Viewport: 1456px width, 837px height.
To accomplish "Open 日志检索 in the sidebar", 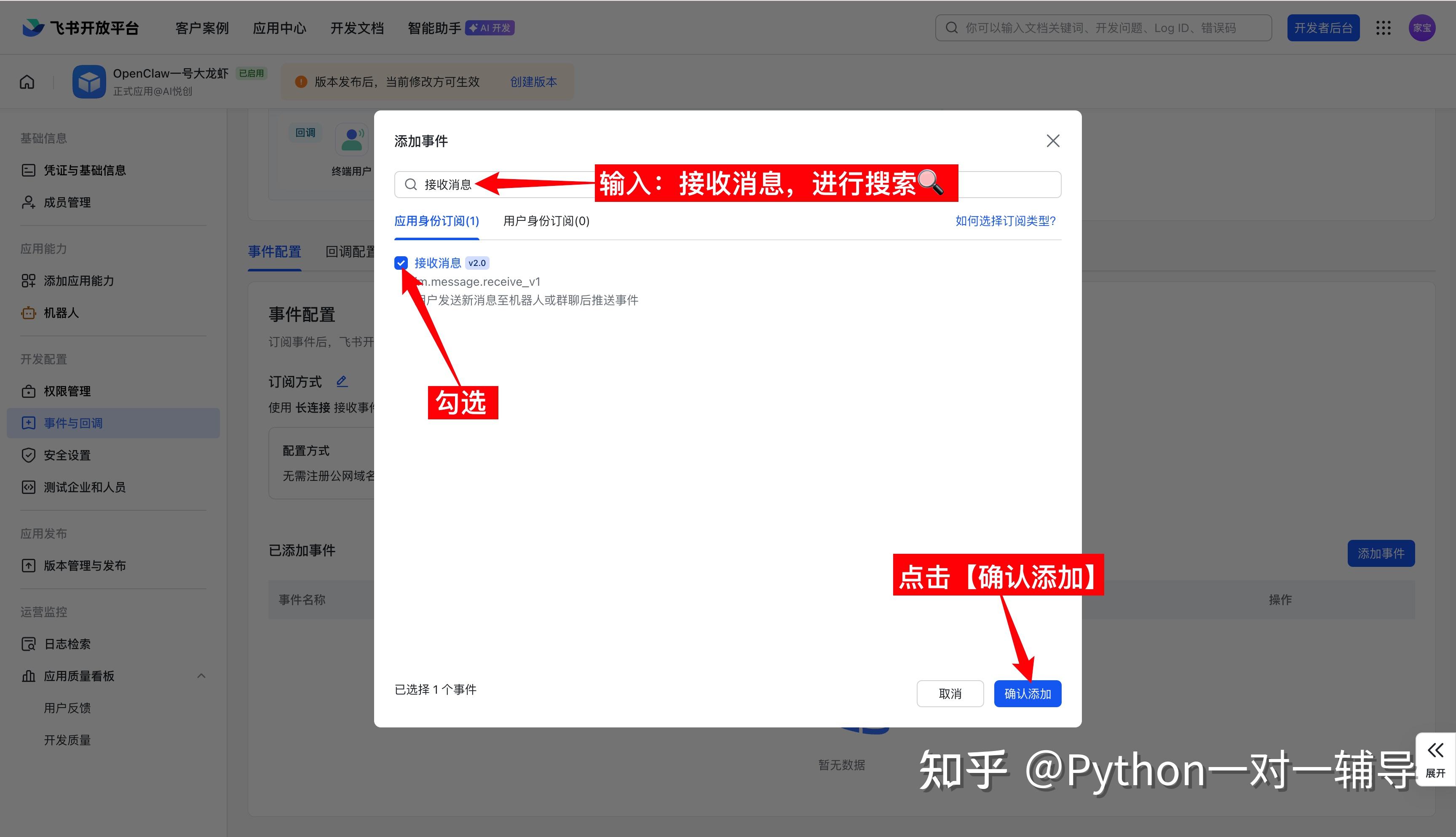I will click(67, 644).
